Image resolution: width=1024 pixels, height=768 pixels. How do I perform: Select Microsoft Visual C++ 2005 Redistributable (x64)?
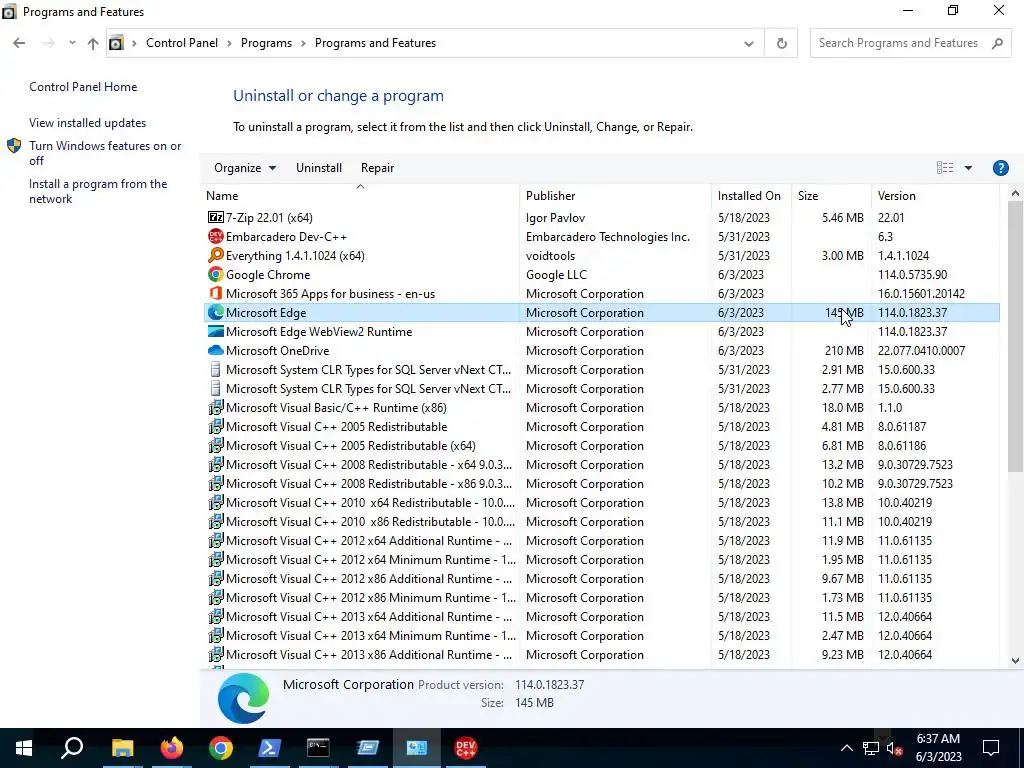pos(601,445)
